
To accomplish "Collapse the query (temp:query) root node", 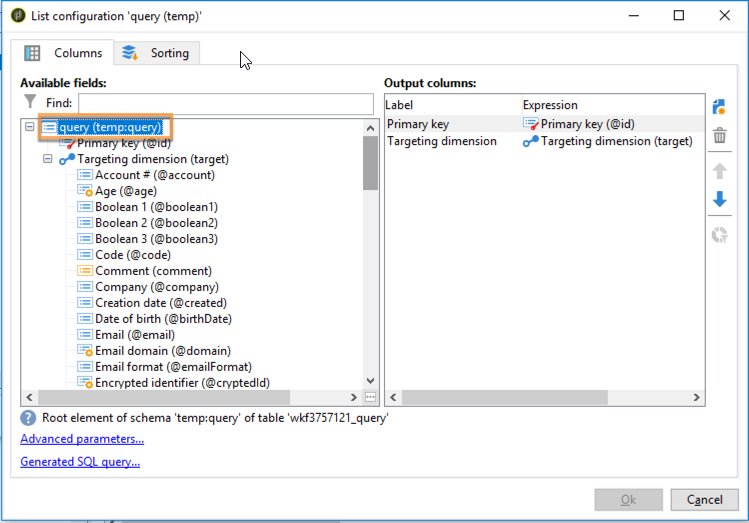I will (30, 127).
